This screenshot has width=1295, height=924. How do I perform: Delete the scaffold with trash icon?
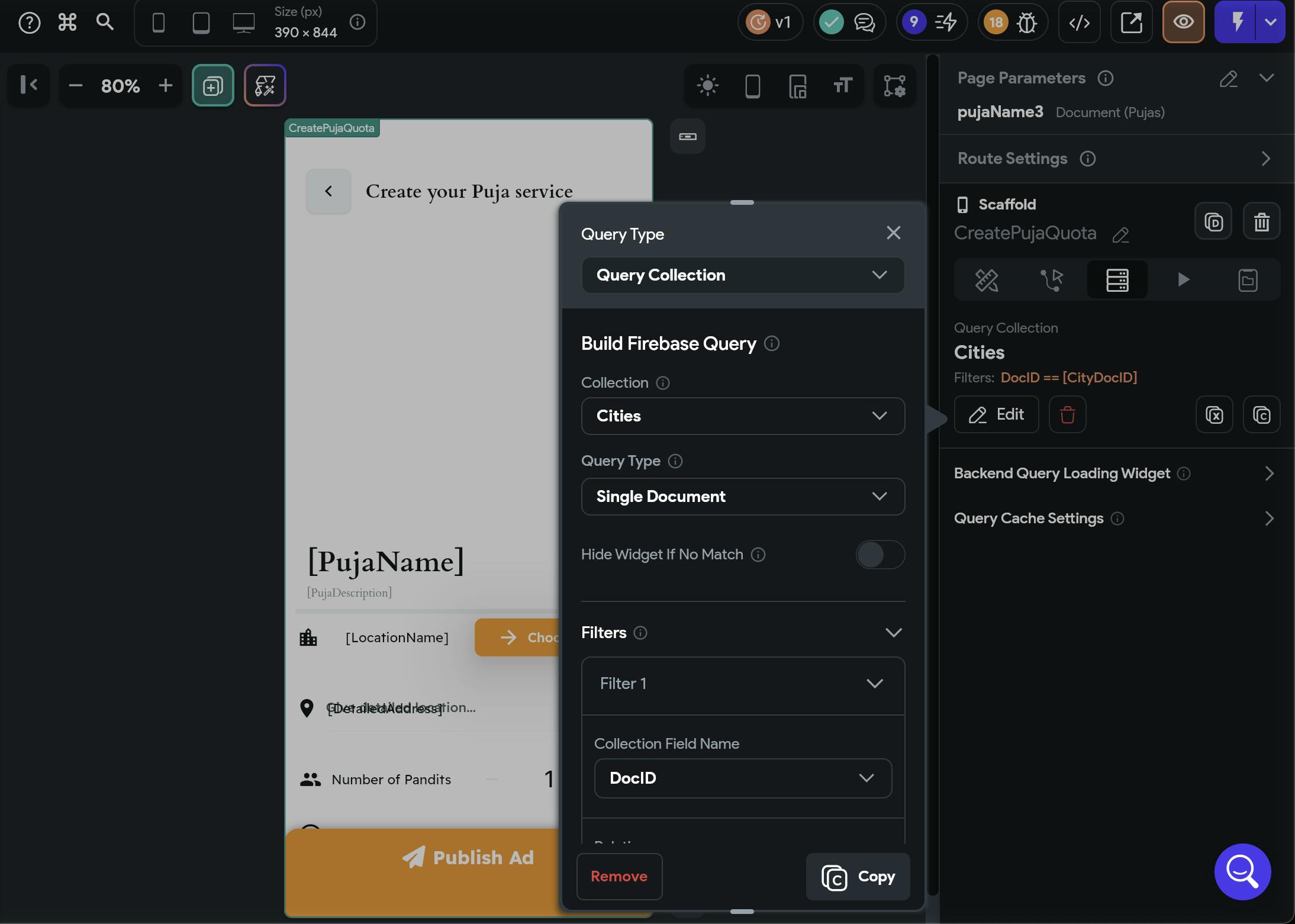(1261, 221)
